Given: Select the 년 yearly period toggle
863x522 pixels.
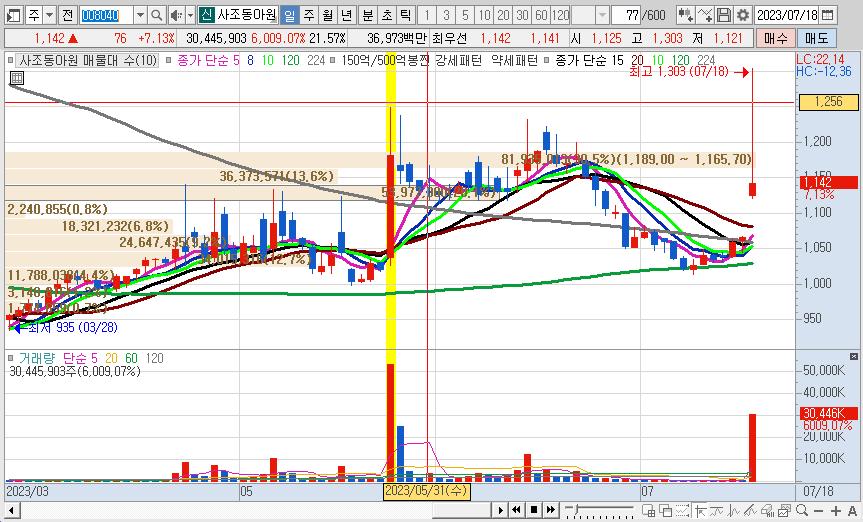Looking at the screenshot, I should click(x=347, y=15).
